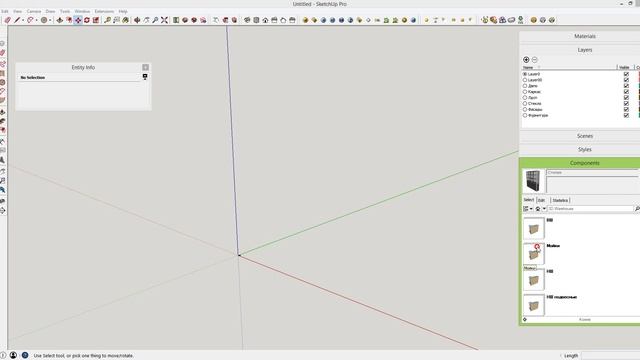This screenshot has height=360, width=640.
Task: Click the Components search magnifier icon
Action: (x=637, y=209)
